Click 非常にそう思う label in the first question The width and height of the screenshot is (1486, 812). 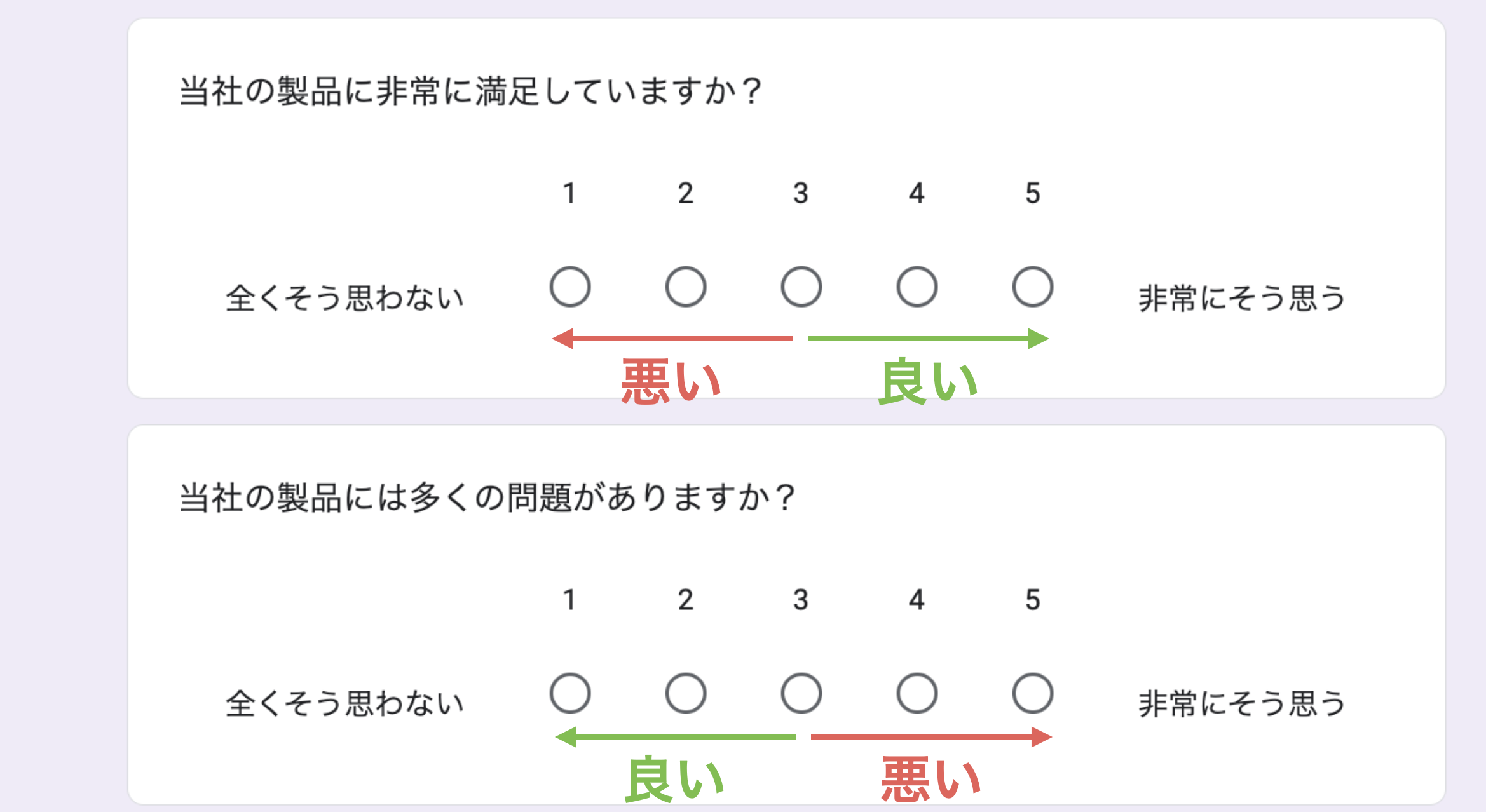[1242, 298]
